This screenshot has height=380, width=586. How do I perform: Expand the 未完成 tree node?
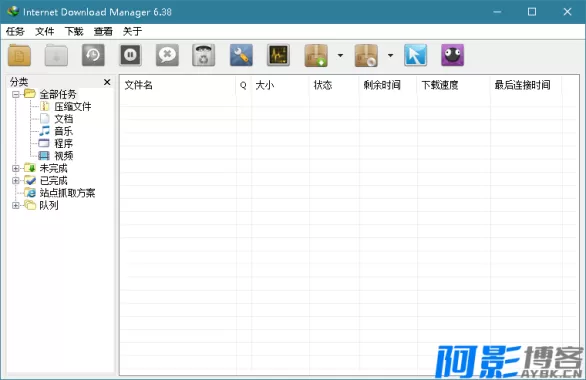[x=16, y=168]
